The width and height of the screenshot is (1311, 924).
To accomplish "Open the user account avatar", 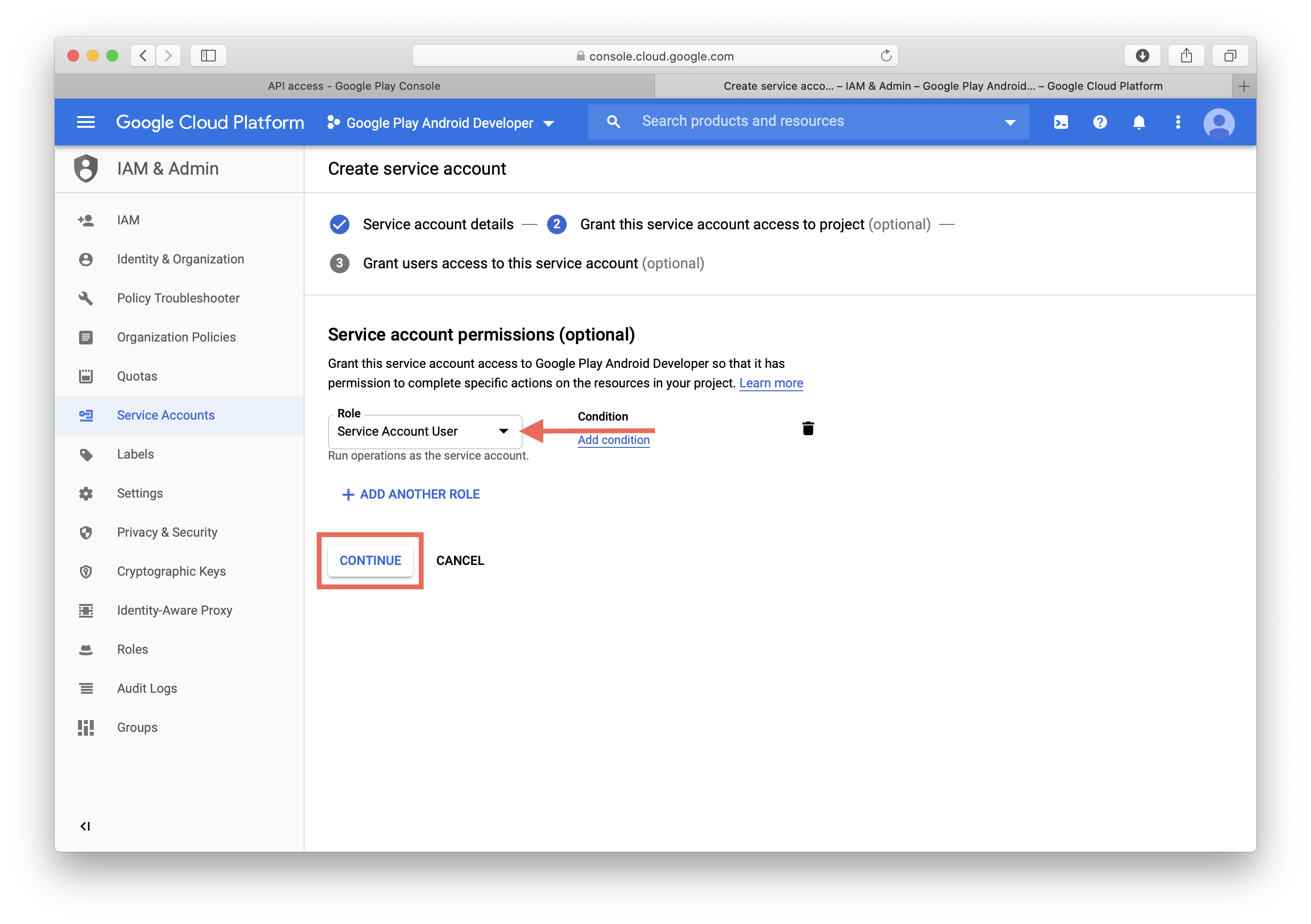I will tap(1218, 123).
